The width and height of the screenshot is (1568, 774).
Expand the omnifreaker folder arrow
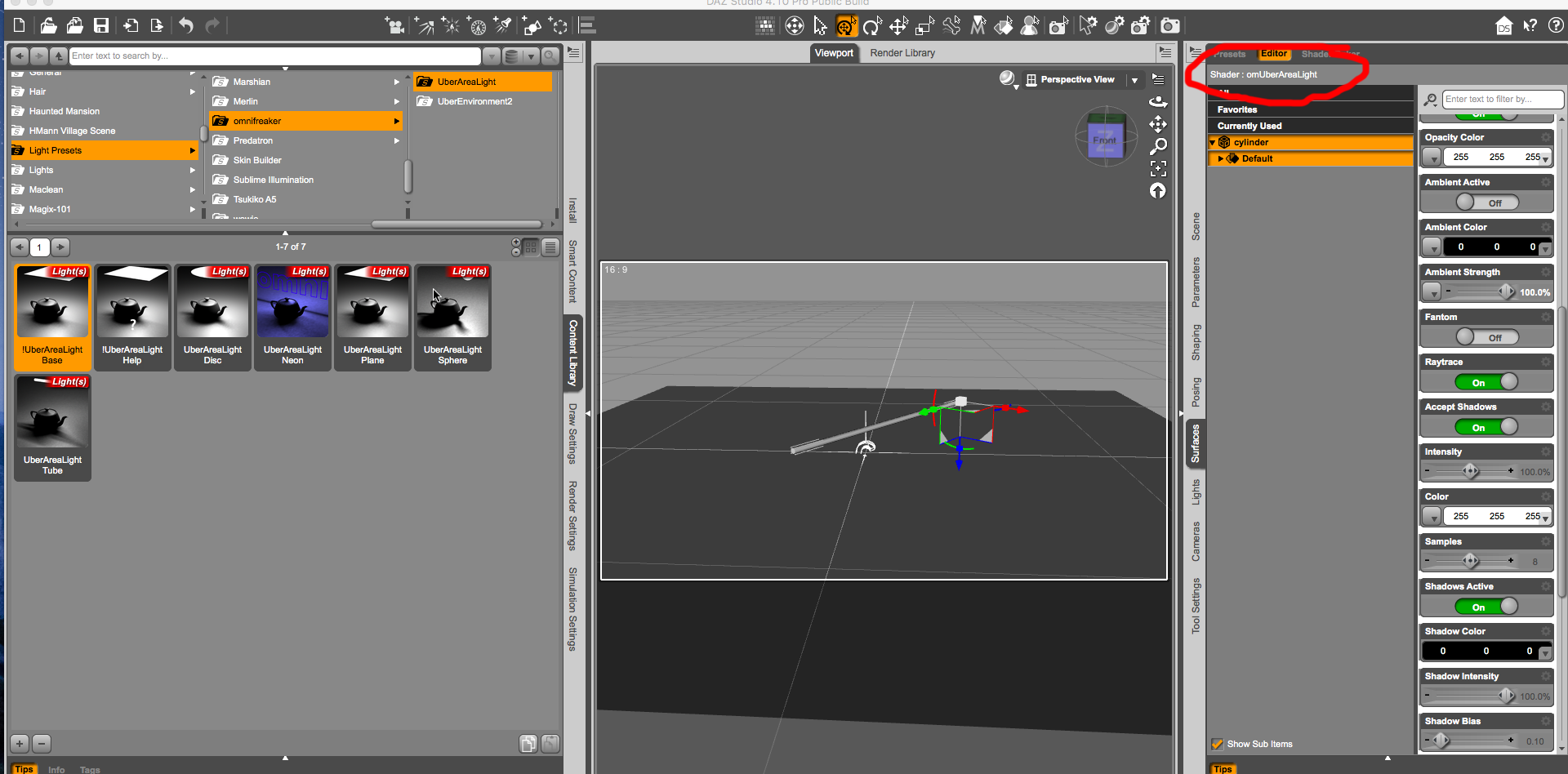pyautogui.click(x=397, y=121)
